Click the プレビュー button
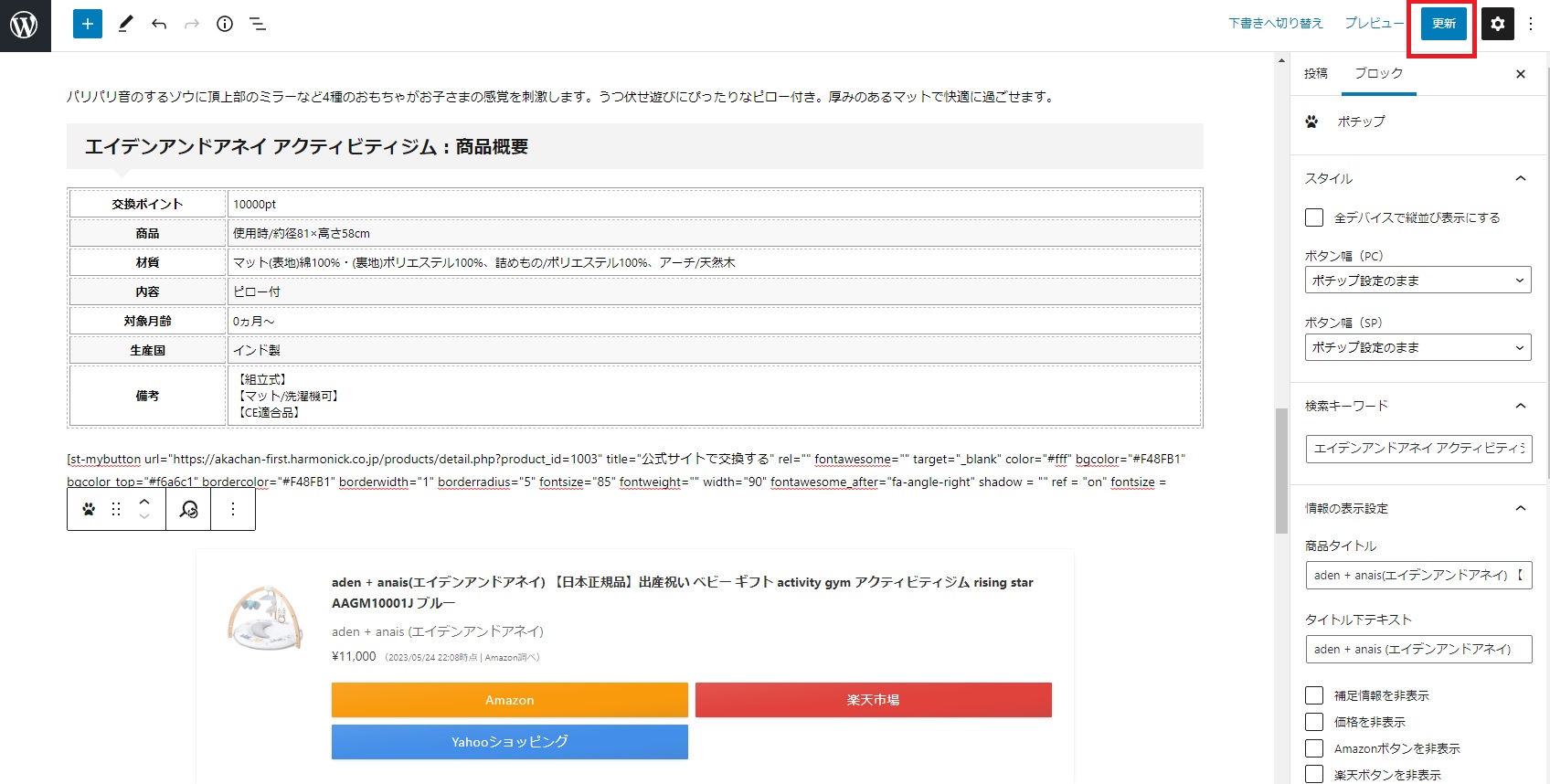Viewport: 1550px width, 784px height. [x=1375, y=24]
